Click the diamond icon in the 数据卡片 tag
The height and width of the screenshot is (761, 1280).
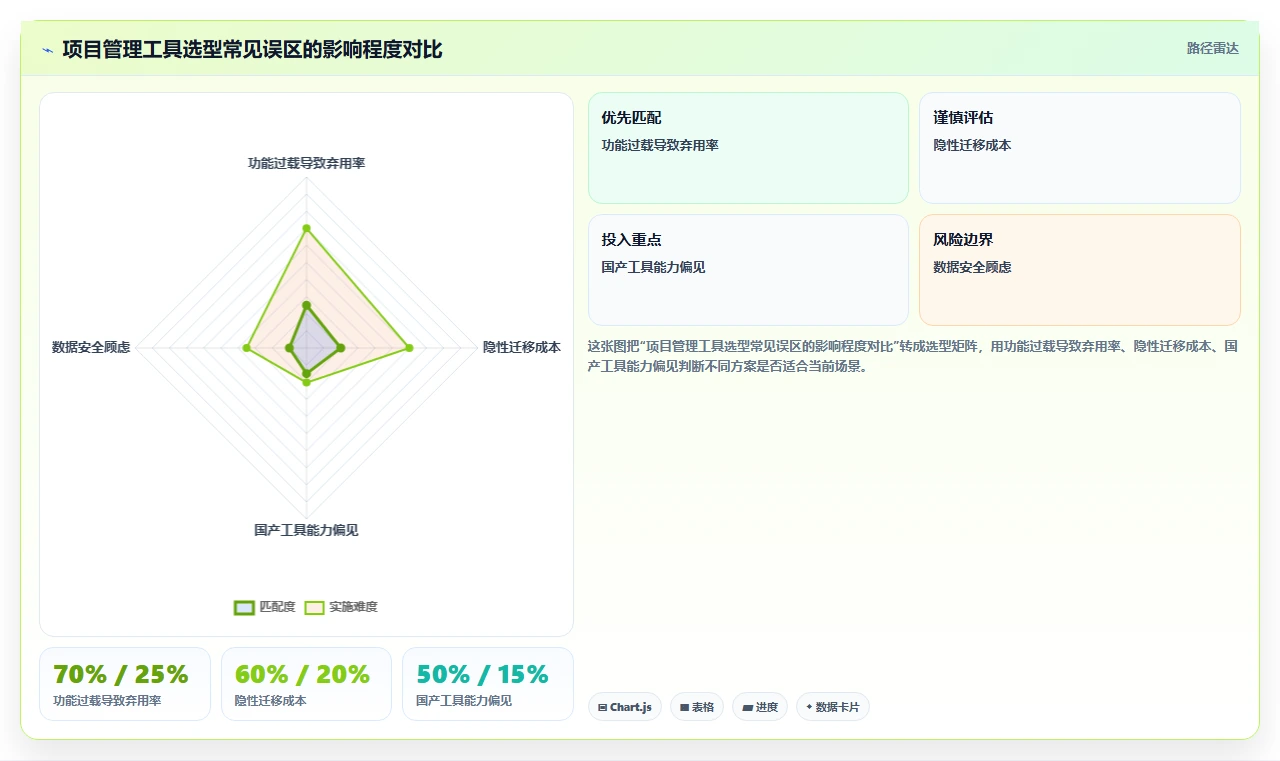point(809,707)
